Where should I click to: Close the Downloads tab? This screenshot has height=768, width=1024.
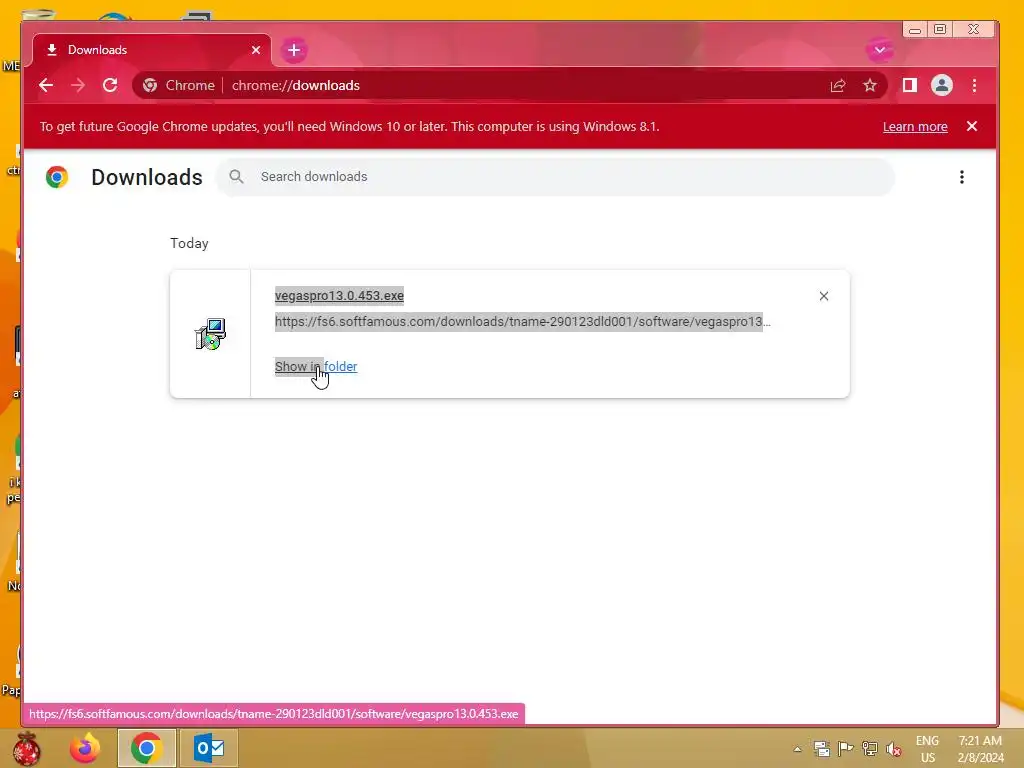tap(256, 50)
